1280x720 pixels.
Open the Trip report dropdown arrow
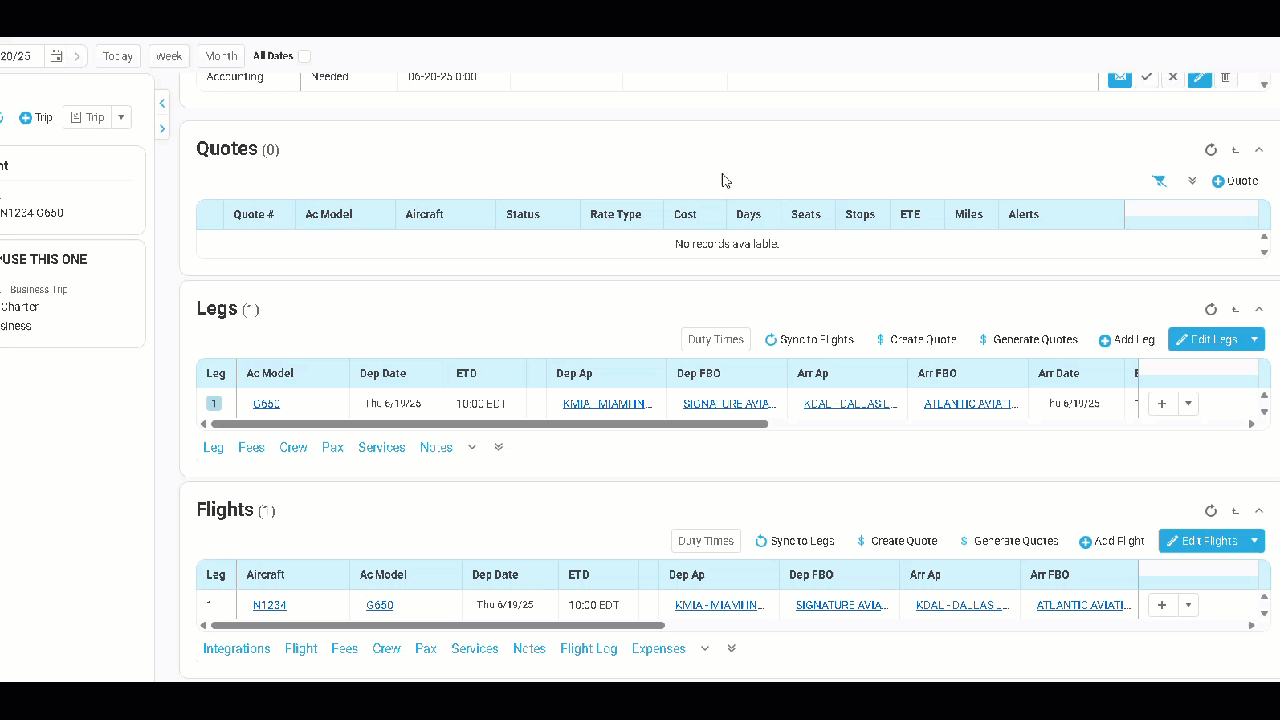click(x=121, y=118)
